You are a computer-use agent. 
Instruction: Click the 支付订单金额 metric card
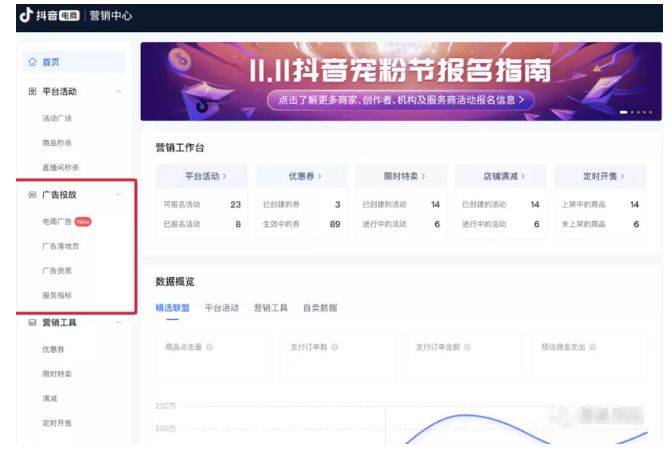[x=464, y=356]
